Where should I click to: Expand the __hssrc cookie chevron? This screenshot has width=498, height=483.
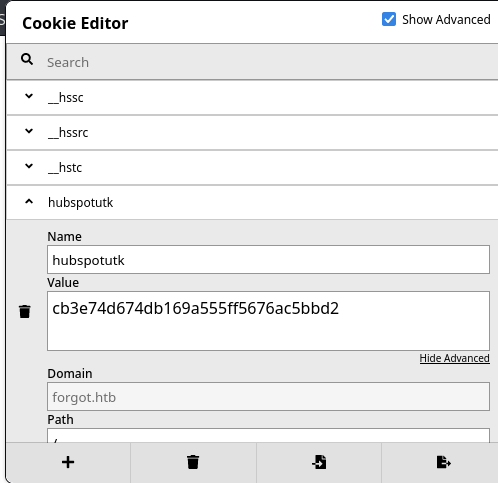point(29,131)
